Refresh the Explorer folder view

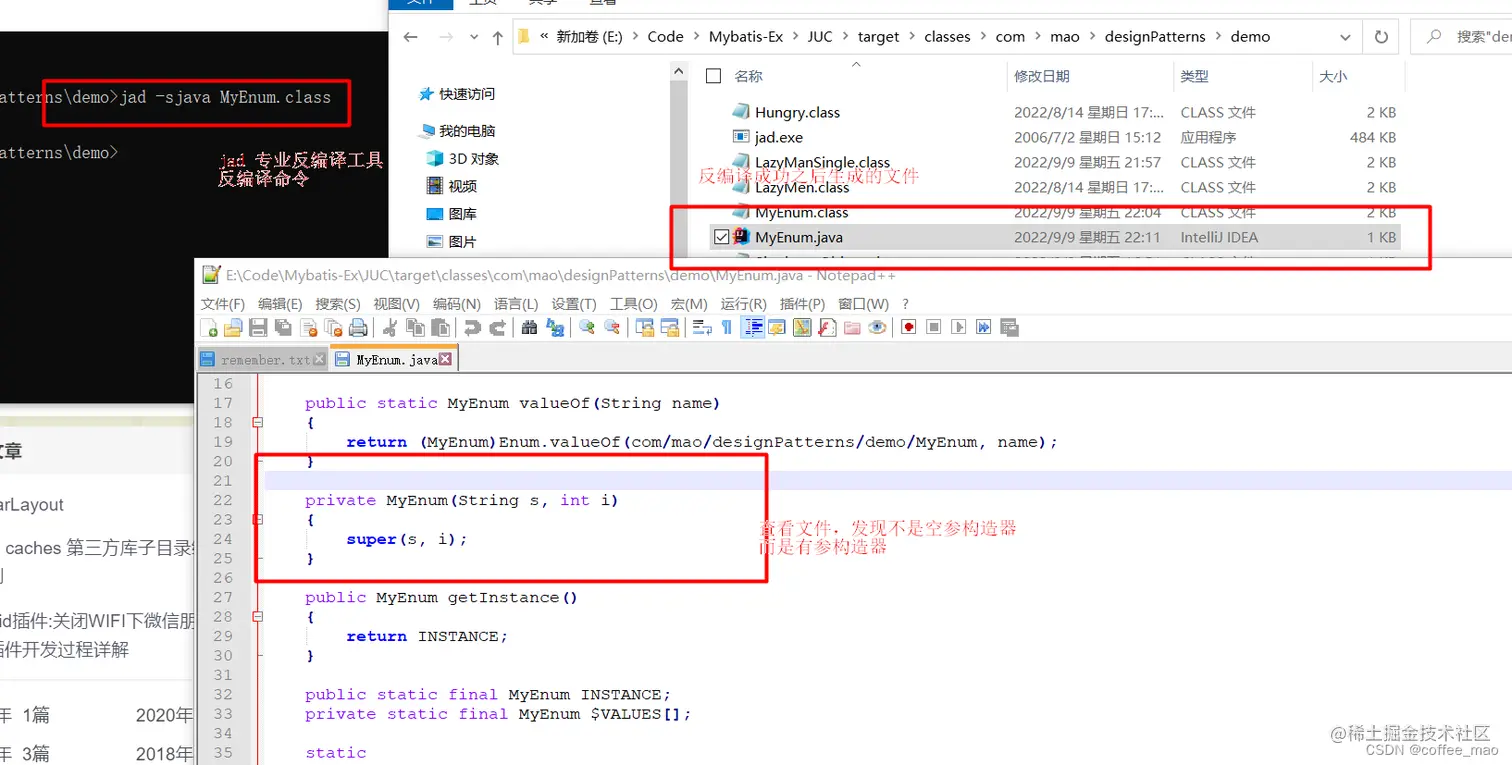click(1381, 37)
